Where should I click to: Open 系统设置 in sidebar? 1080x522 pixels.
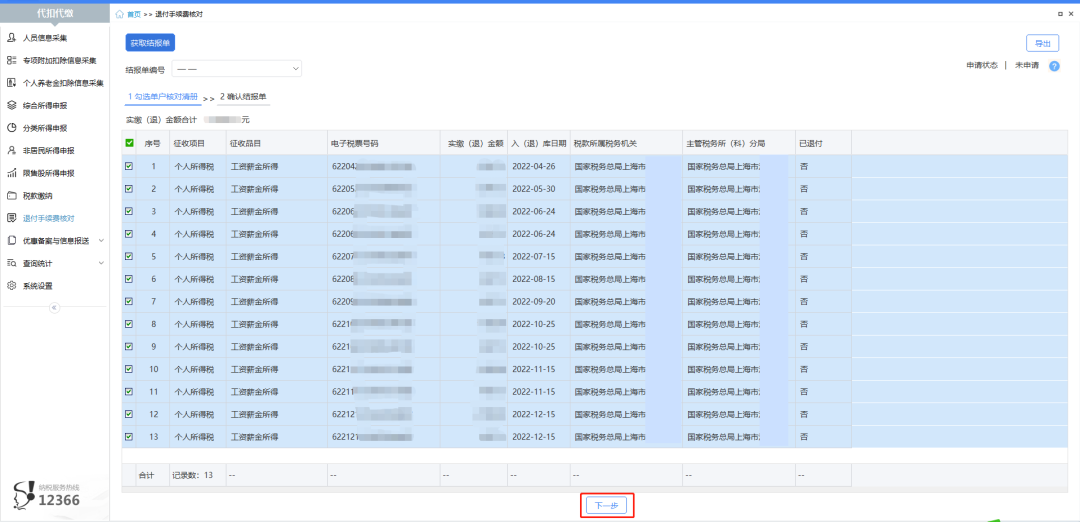click(38, 286)
